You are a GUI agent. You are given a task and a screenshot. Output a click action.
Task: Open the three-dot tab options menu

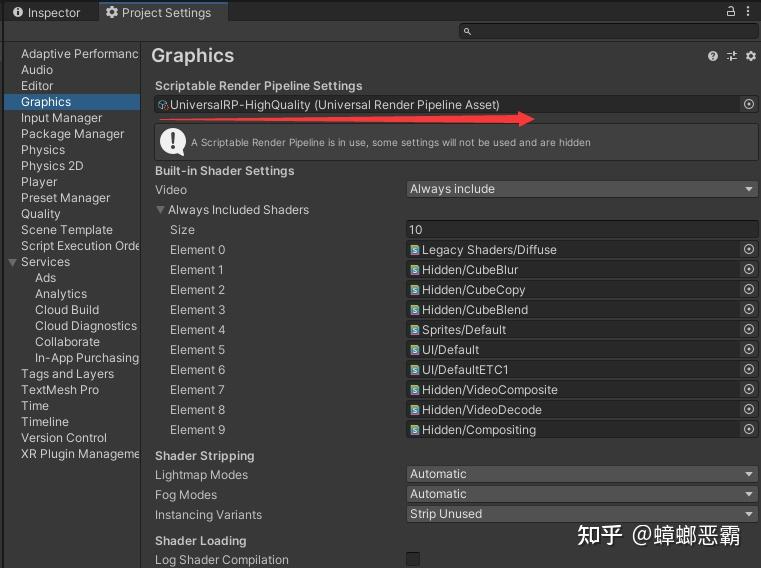tap(748, 11)
